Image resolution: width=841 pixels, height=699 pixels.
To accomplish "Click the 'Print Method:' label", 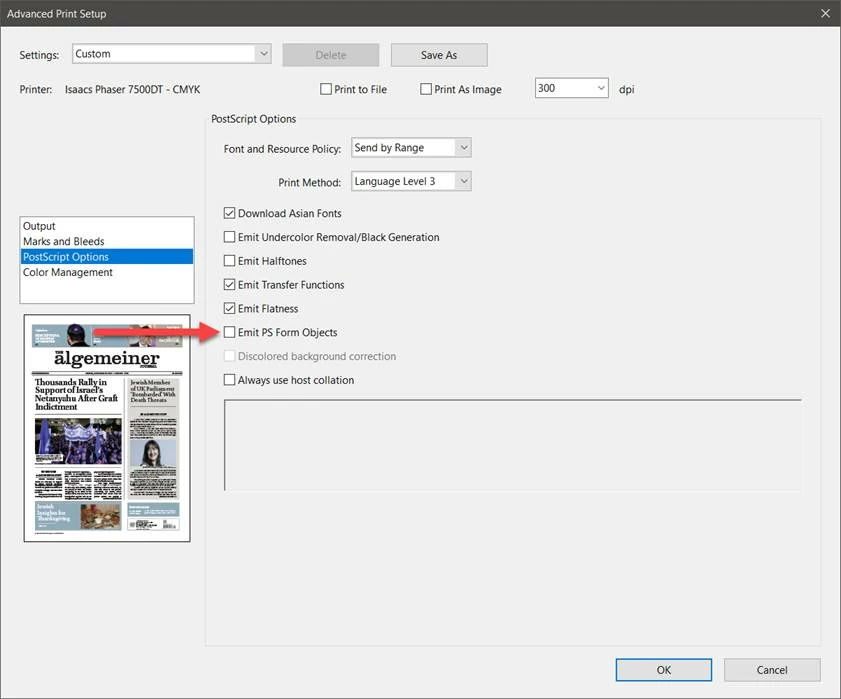I will 309,182.
